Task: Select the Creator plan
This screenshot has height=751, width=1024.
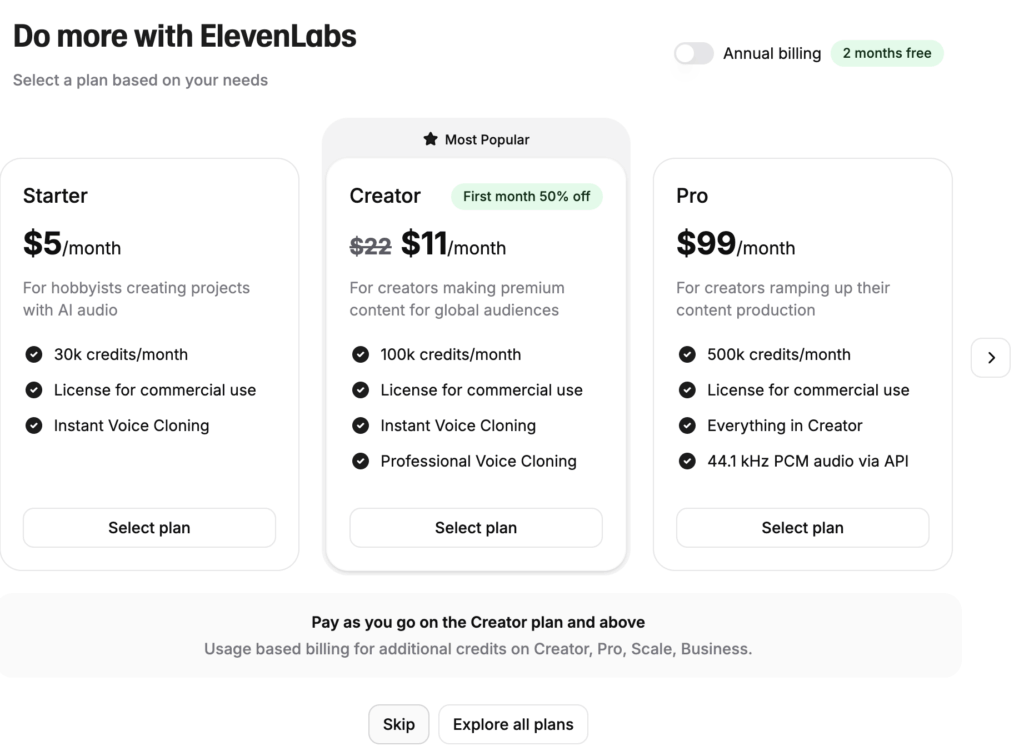Action: [x=476, y=528]
